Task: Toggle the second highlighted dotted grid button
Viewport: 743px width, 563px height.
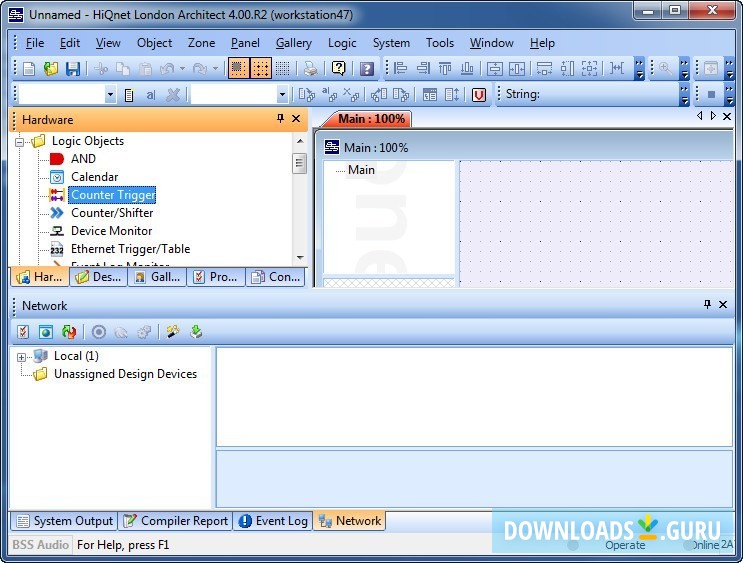Action: point(261,69)
